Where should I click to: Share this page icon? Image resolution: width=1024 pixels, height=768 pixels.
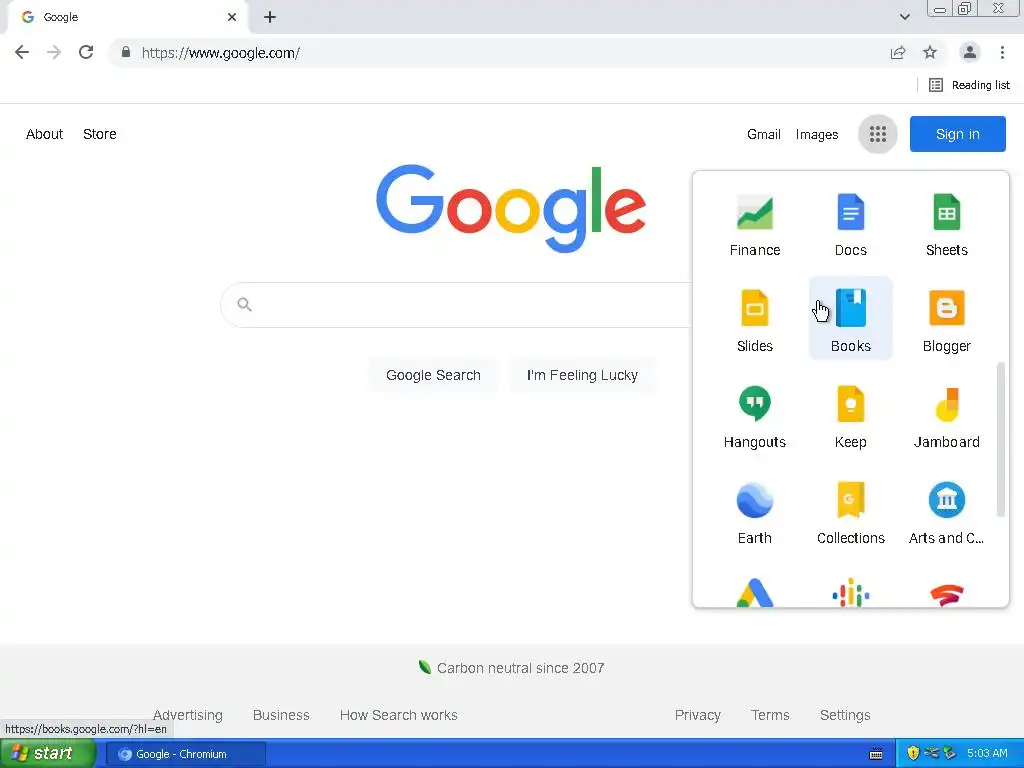click(x=898, y=52)
